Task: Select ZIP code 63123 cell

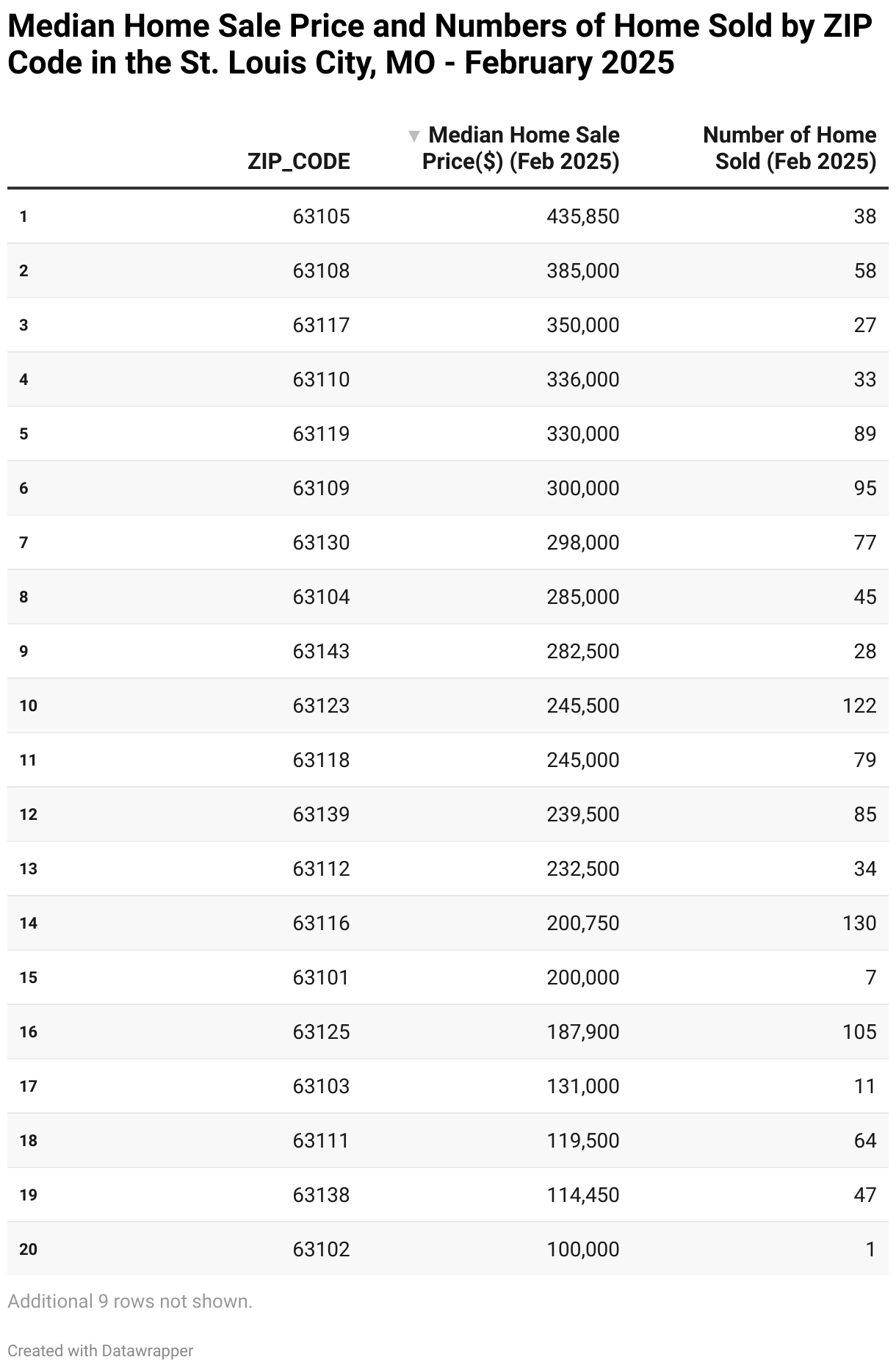Action: click(321, 705)
